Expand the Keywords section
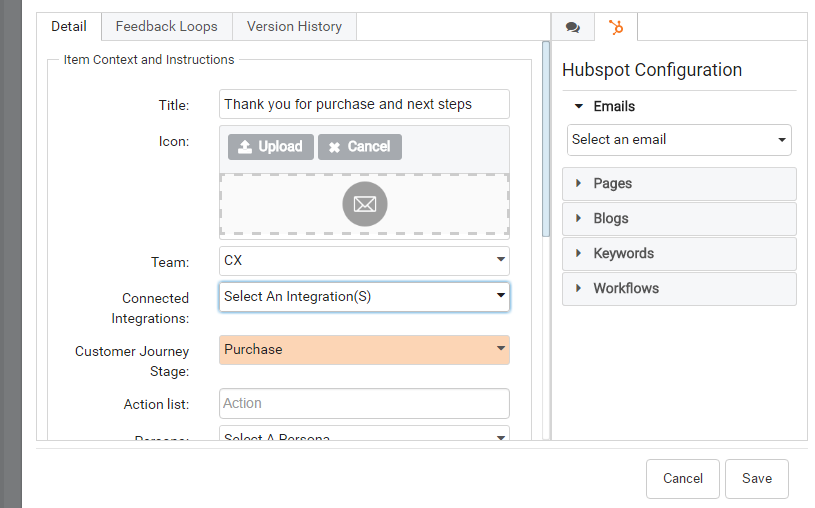This screenshot has height=508, width=815. [x=679, y=254]
